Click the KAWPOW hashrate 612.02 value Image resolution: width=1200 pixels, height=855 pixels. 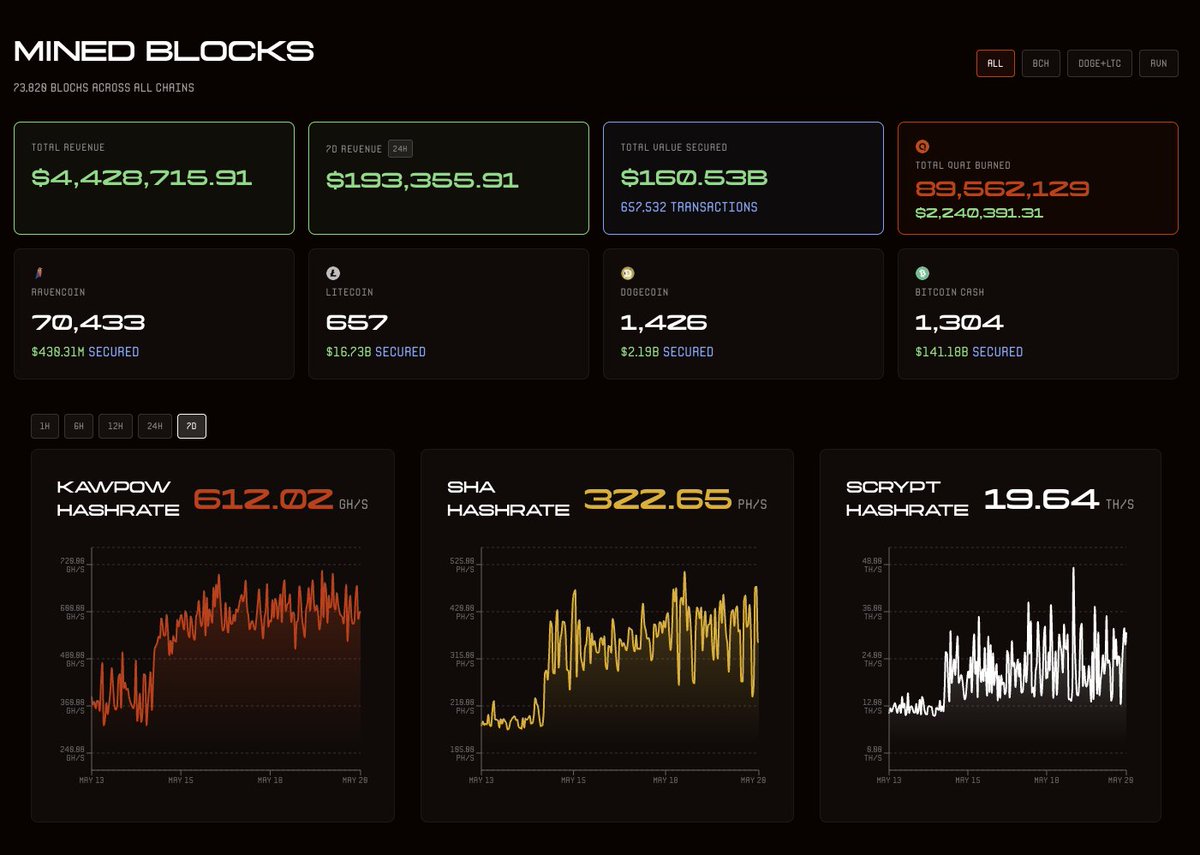click(x=262, y=498)
